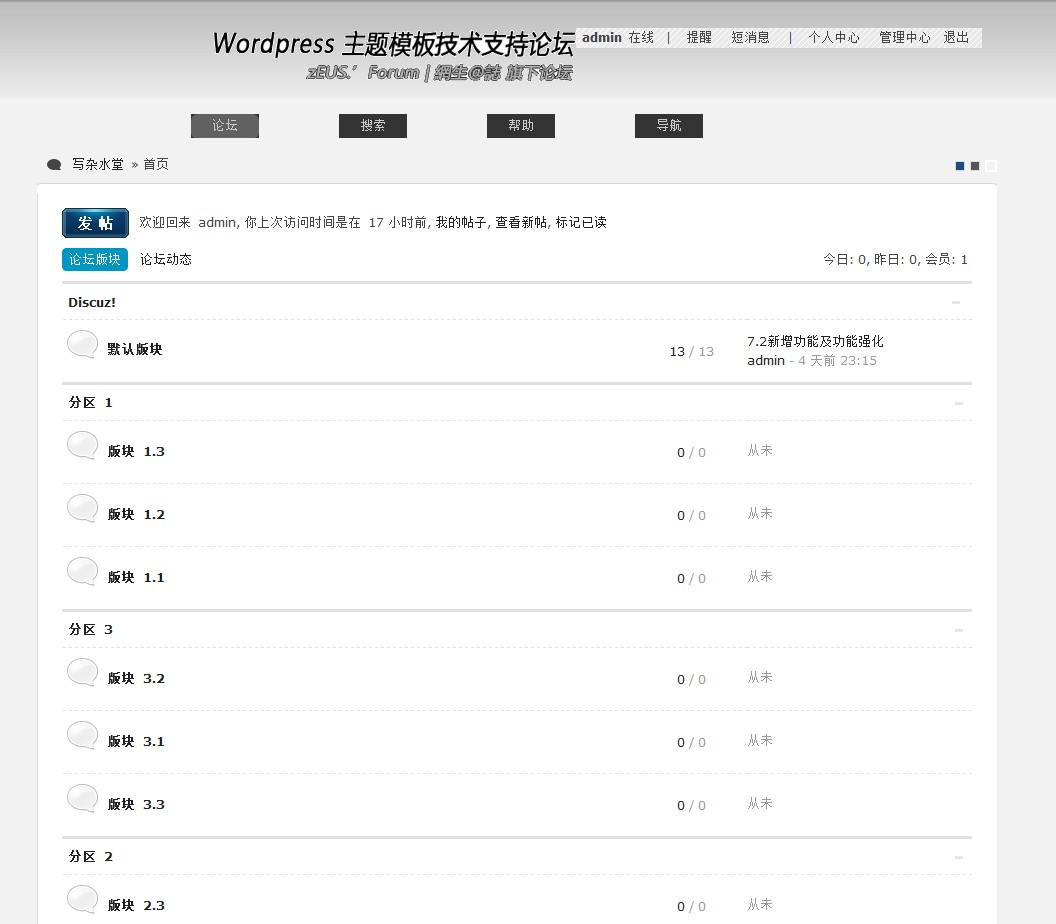Image resolution: width=1056 pixels, height=924 pixels.
Task: Open the 论坛 navigation tab
Action: tap(225, 126)
